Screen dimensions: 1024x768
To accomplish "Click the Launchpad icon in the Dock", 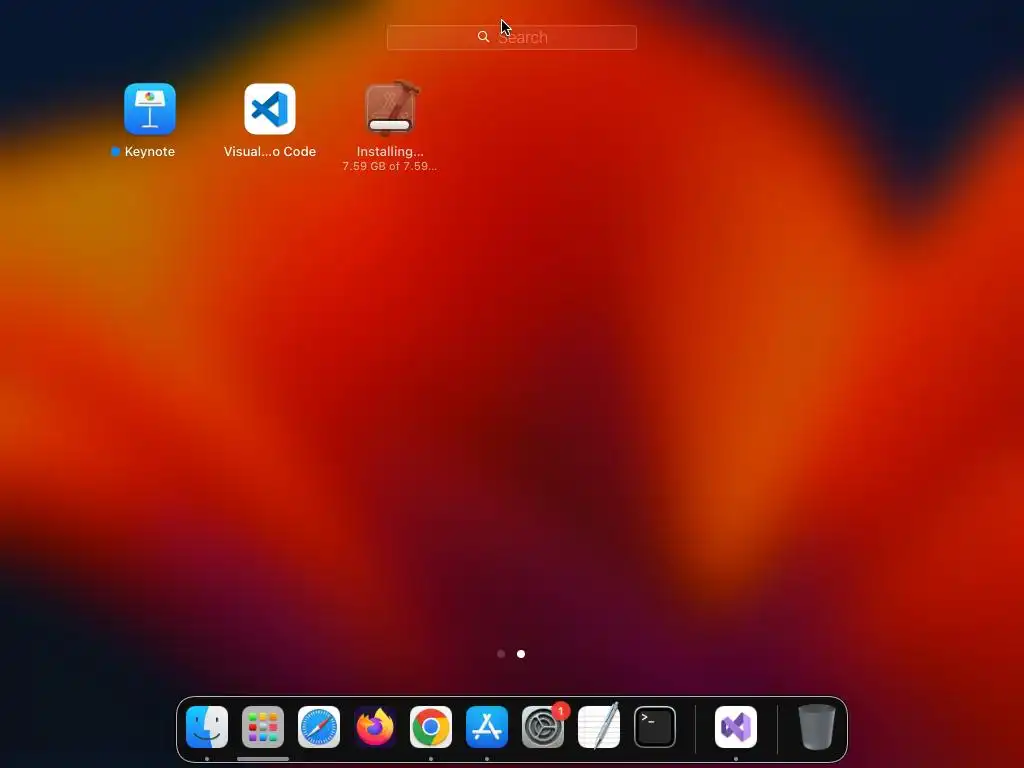I will coord(263,727).
